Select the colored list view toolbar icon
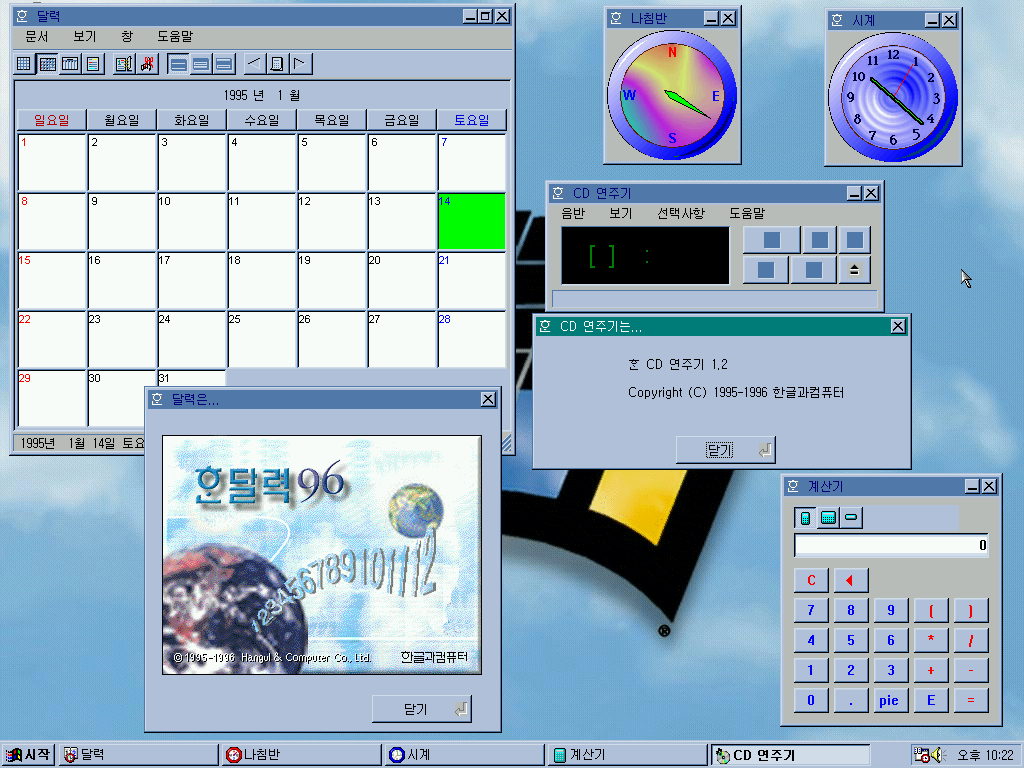Screen dimensions: 1024x768 point(93,63)
